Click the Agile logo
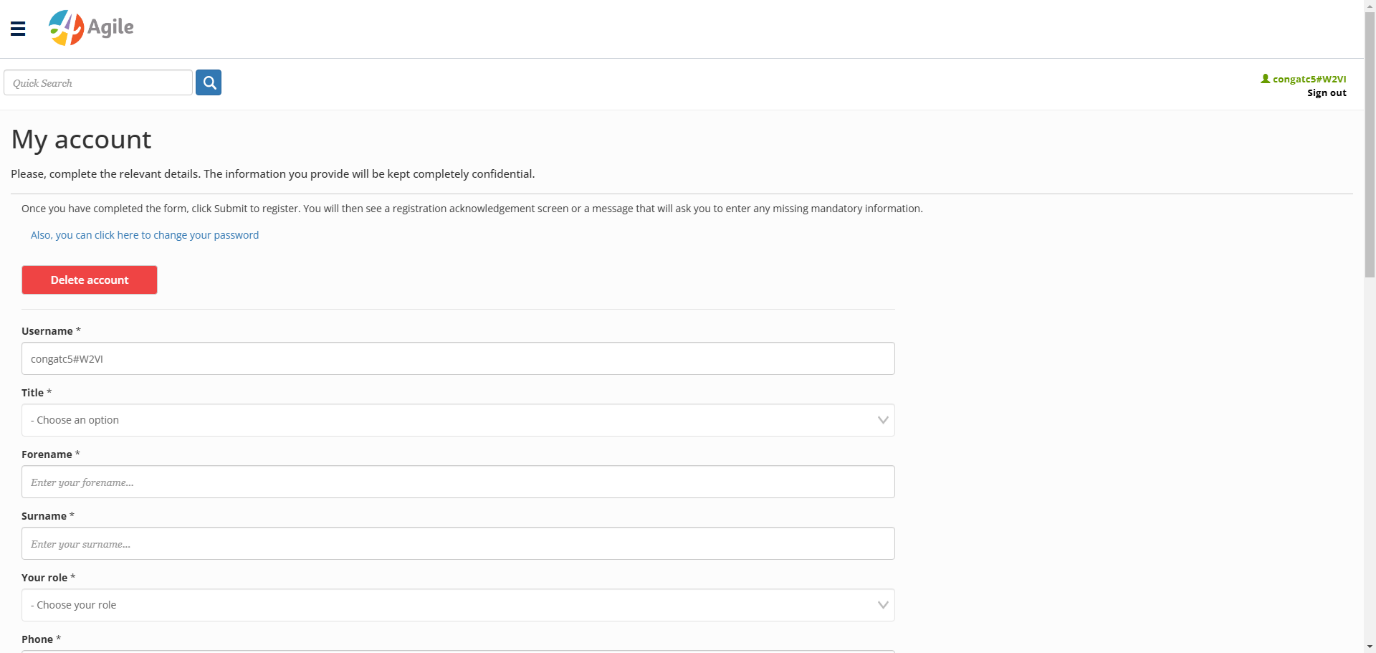 91,28
